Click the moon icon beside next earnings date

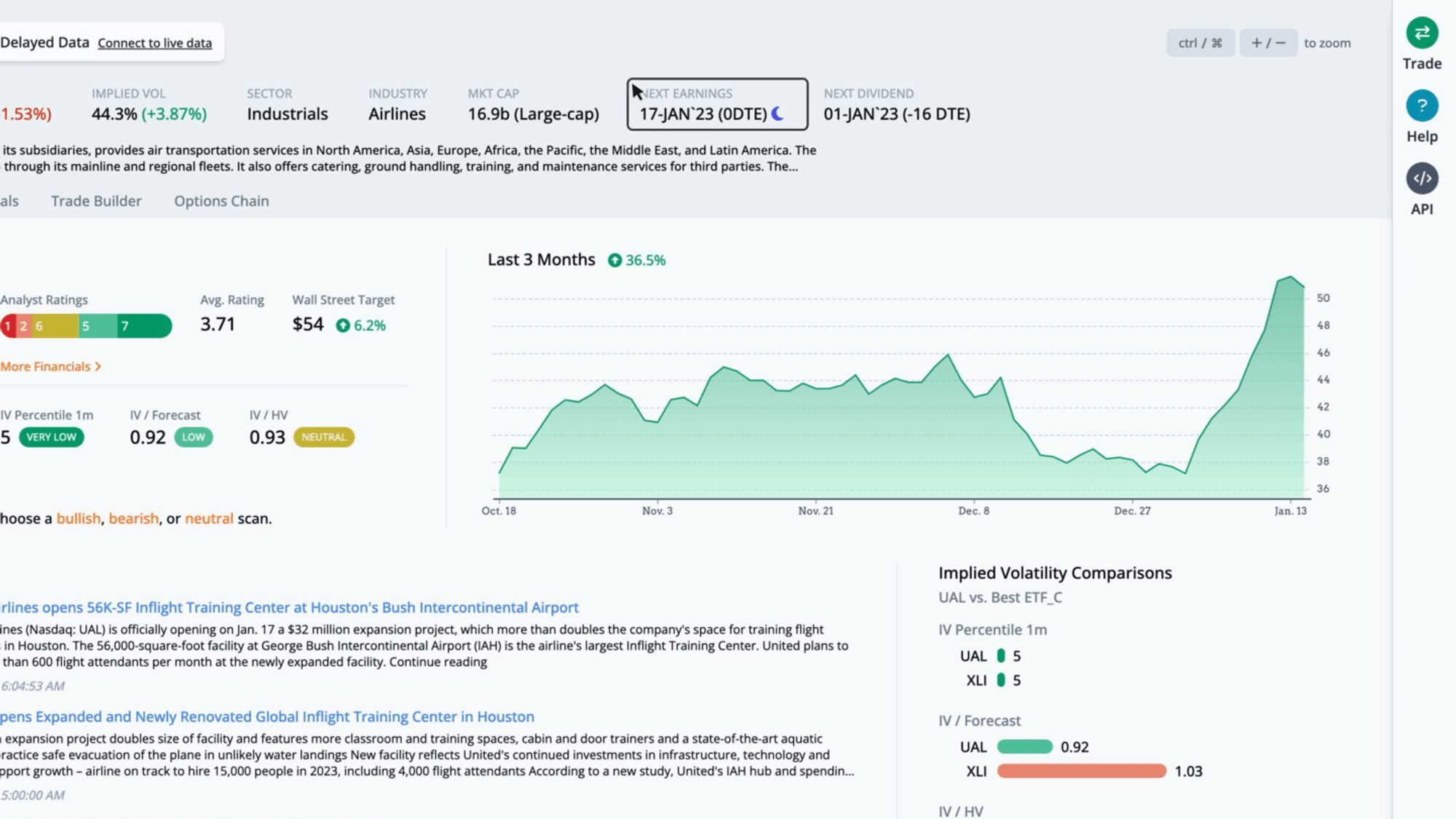tap(778, 114)
